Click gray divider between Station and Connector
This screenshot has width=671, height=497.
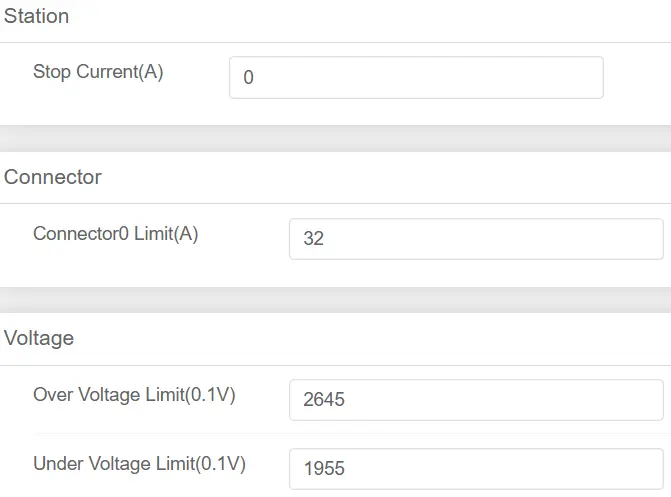[x=335, y=138]
